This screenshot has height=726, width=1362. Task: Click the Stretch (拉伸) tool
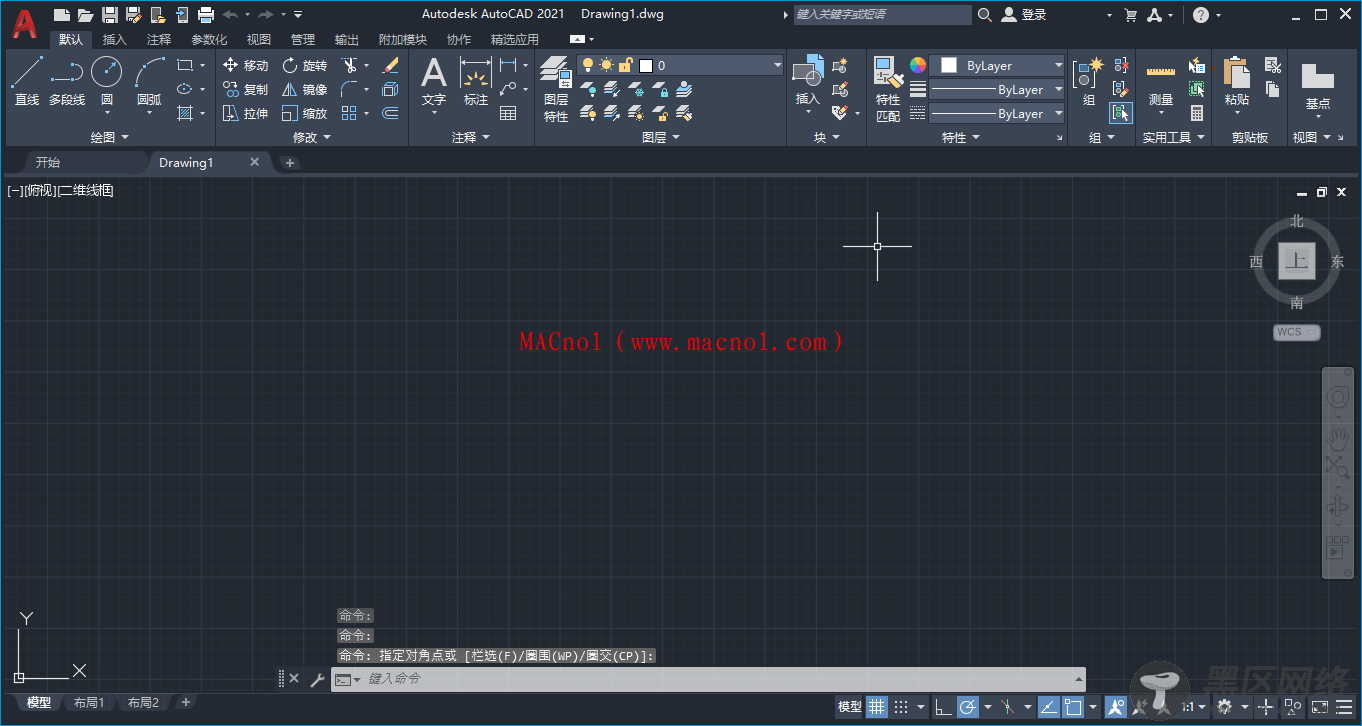click(245, 113)
